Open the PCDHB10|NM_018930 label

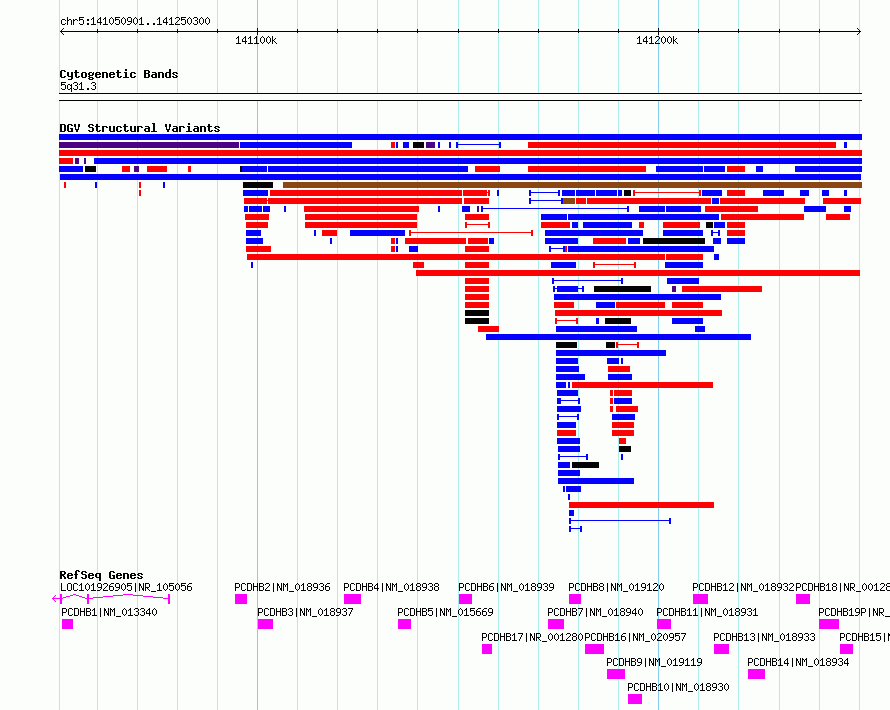coord(678,687)
